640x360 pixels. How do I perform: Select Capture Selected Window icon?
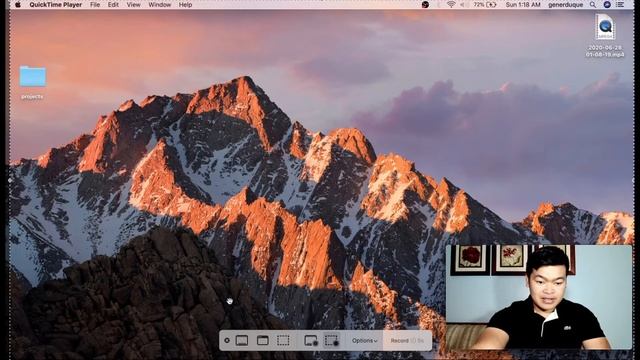(262, 340)
